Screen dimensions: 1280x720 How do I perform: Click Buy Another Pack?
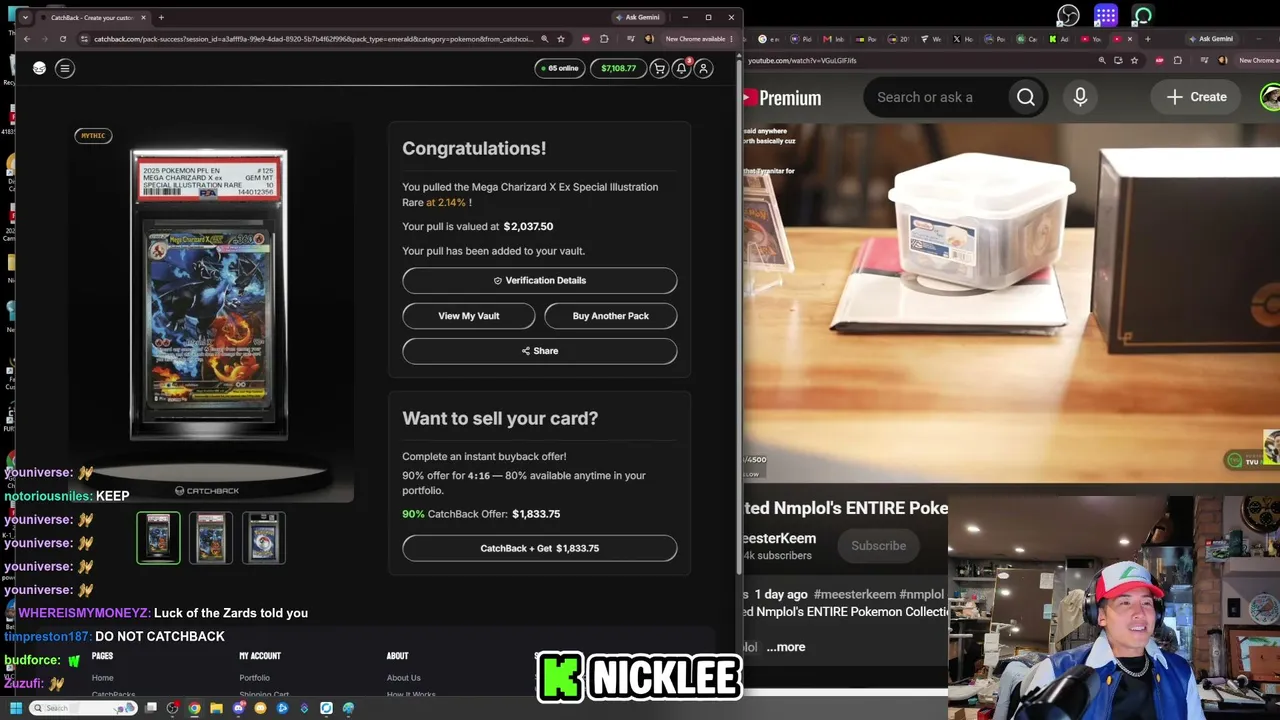pyautogui.click(x=611, y=316)
